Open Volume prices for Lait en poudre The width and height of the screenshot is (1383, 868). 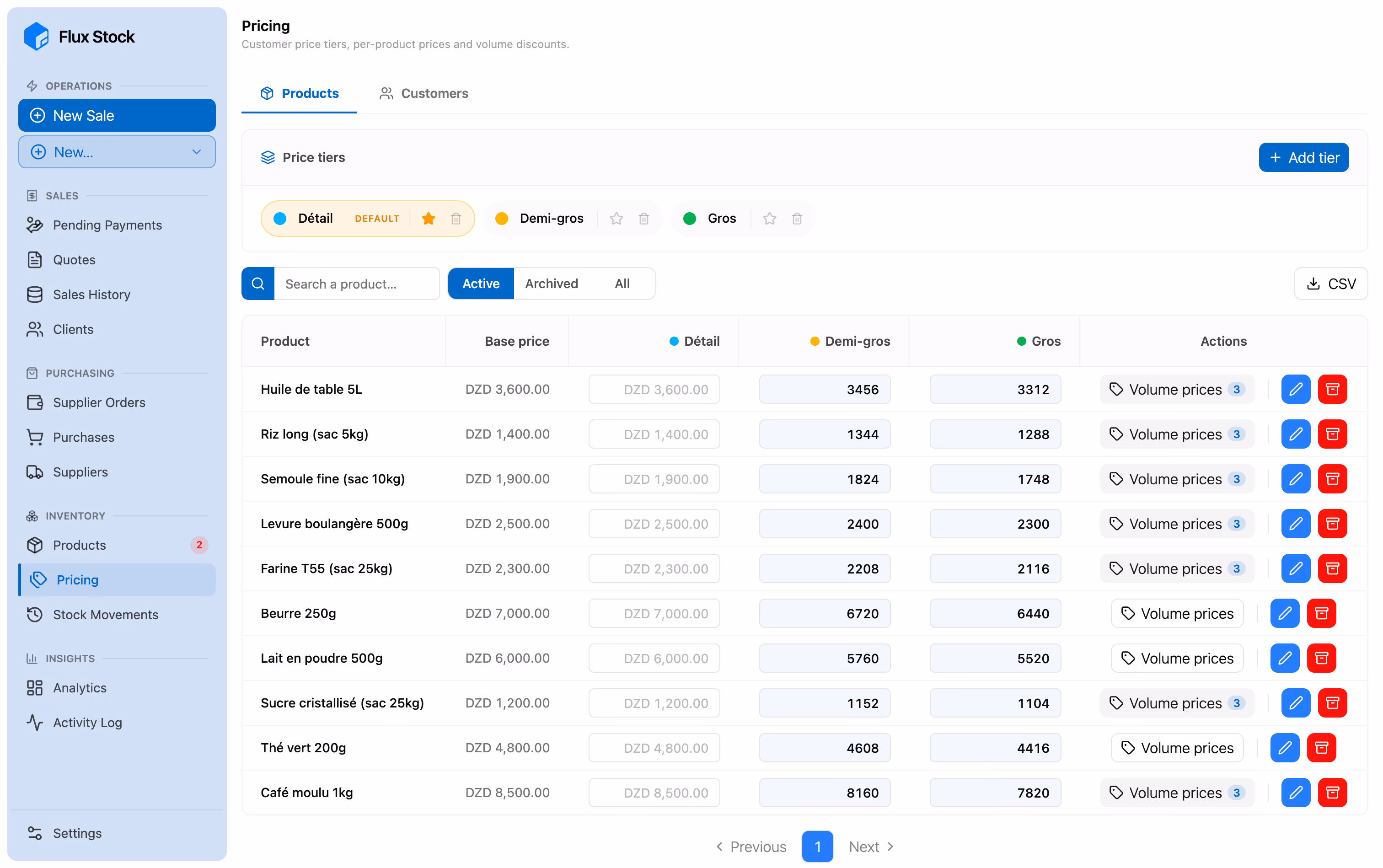coord(1177,658)
